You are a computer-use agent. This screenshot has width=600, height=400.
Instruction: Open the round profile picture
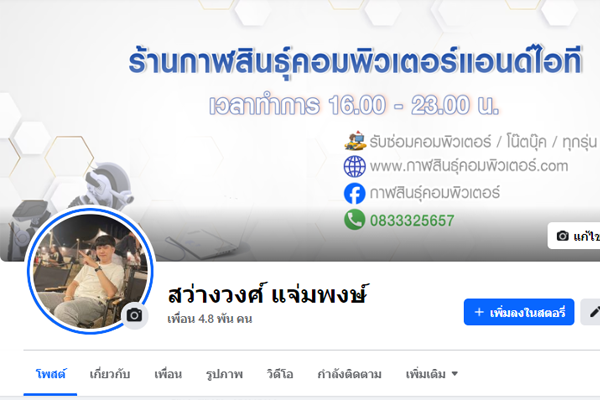pos(90,271)
